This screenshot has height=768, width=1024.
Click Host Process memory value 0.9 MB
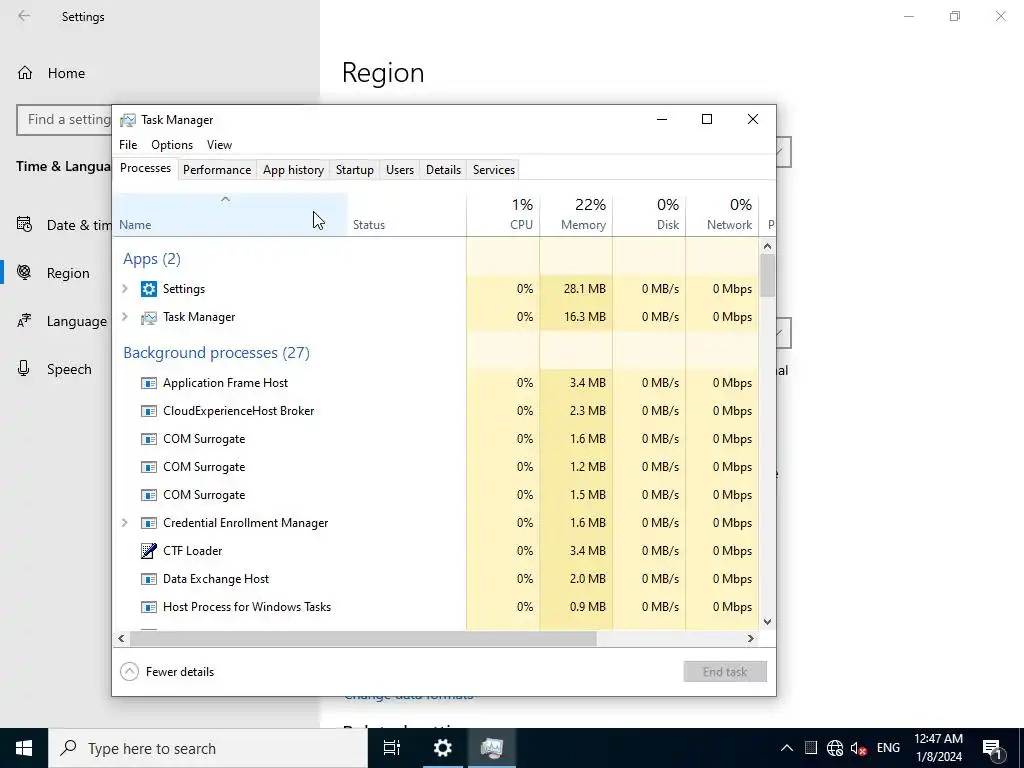588,607
